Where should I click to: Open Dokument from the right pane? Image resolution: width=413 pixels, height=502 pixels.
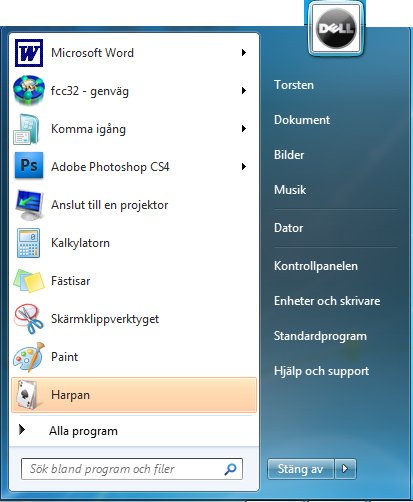click(x=302, y=120)
